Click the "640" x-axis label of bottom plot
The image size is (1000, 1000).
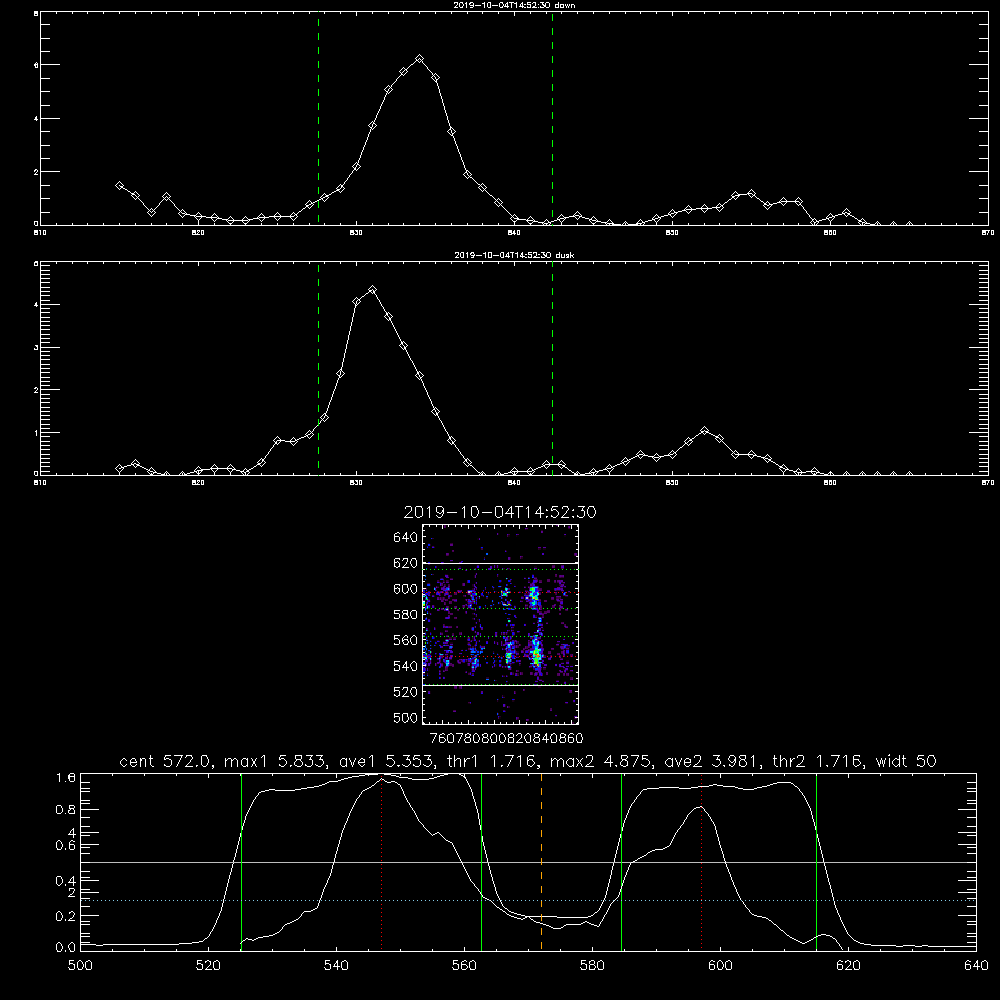coord(976,966)
